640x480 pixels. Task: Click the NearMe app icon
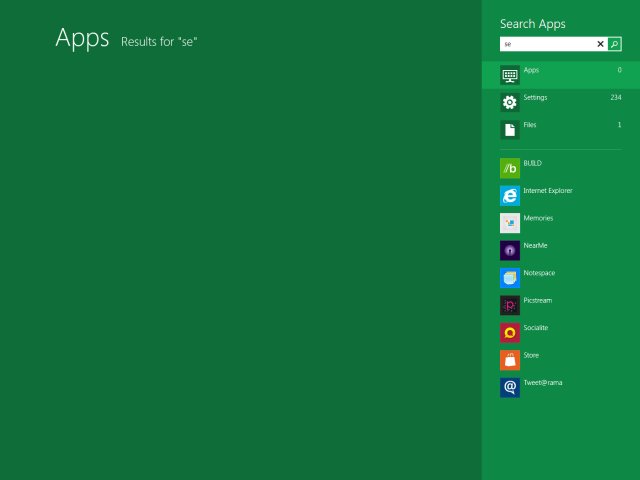click(x=510, y=250)
